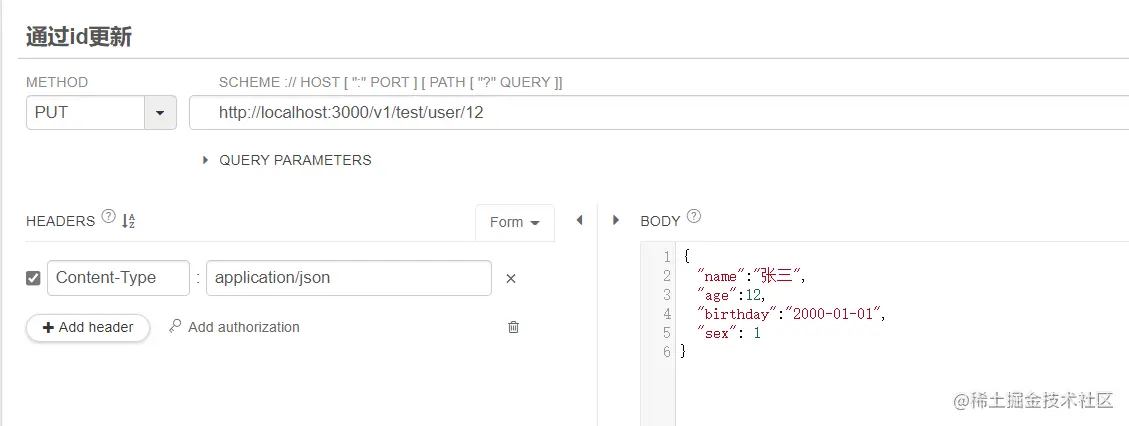Click the application/json header value field

[348, 278]
